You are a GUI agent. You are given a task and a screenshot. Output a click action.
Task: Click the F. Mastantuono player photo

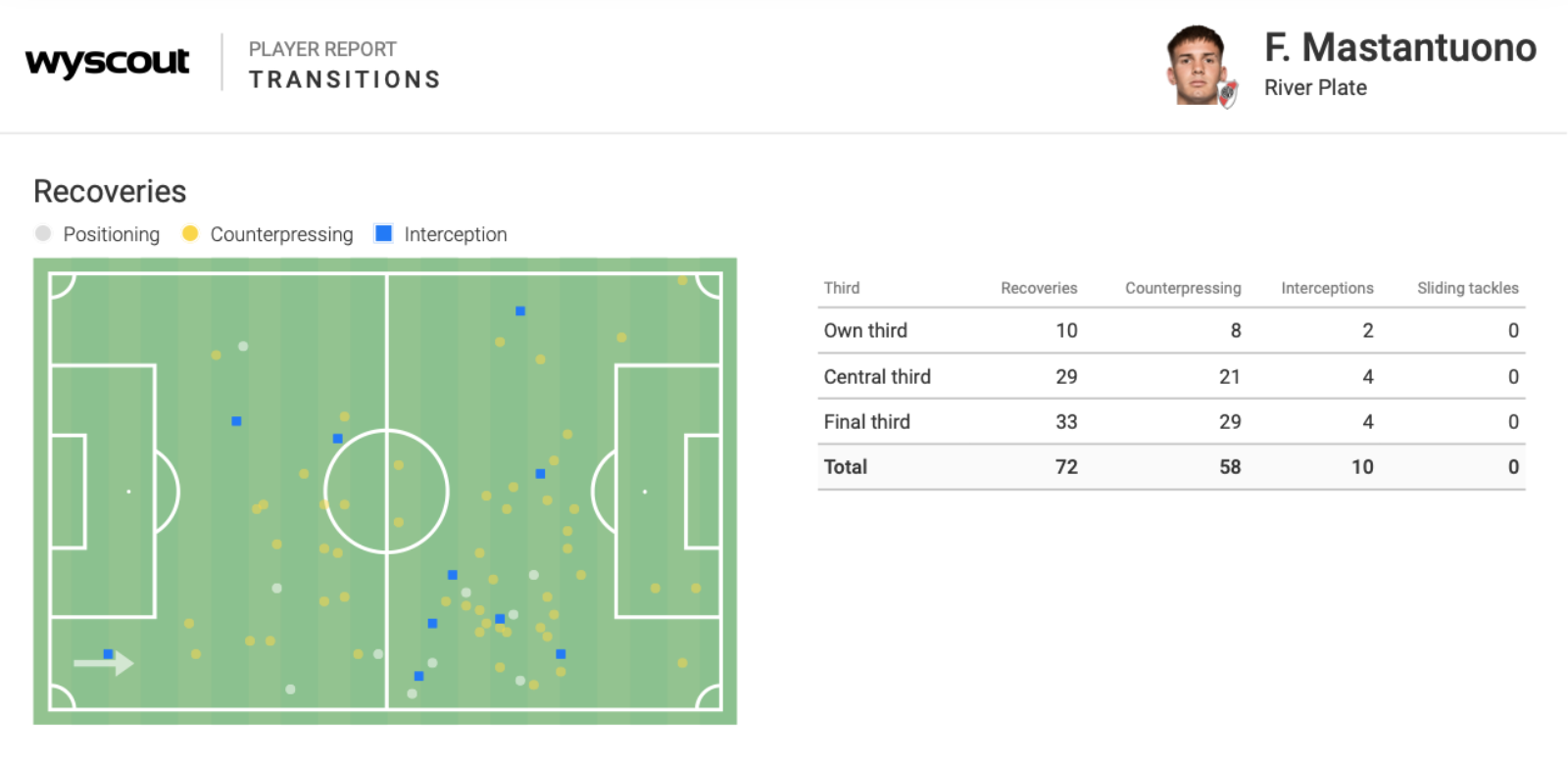pos(1197,65)
